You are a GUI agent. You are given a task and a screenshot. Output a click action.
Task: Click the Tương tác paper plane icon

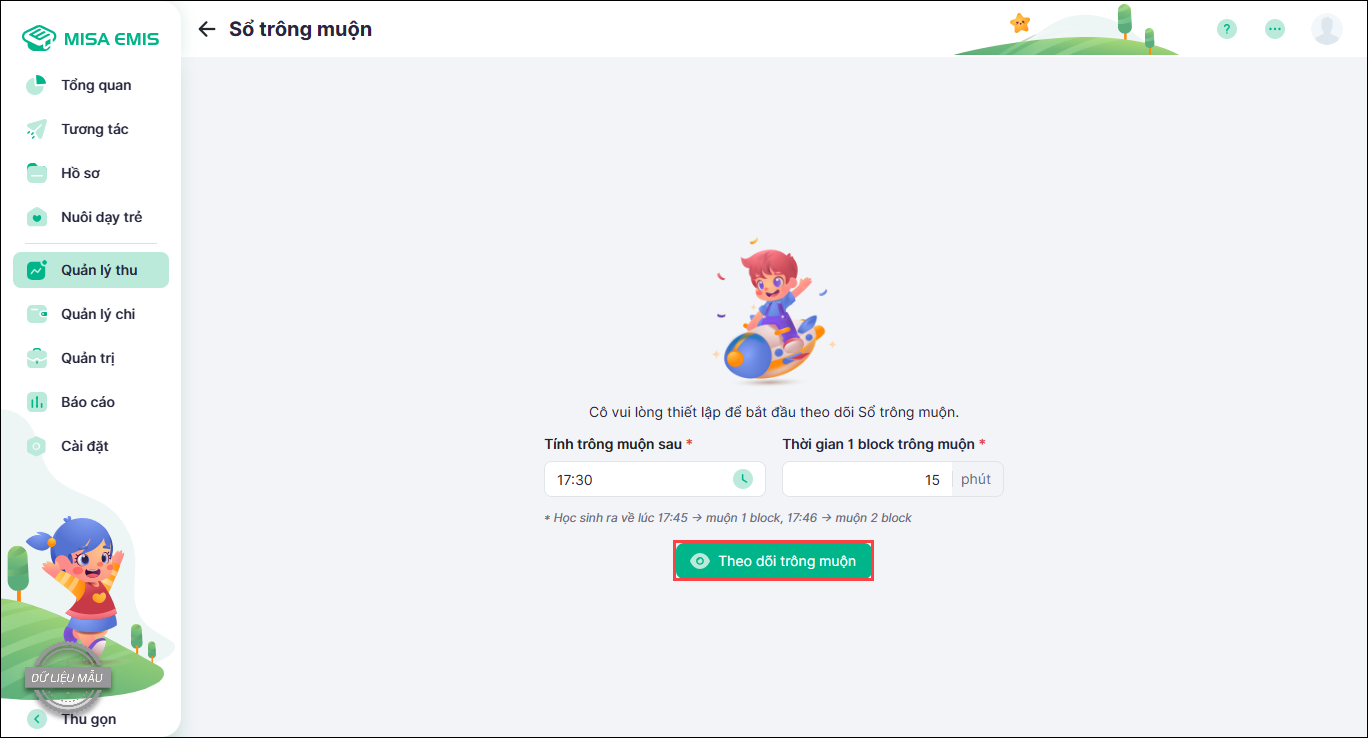[x=36, y=129]
